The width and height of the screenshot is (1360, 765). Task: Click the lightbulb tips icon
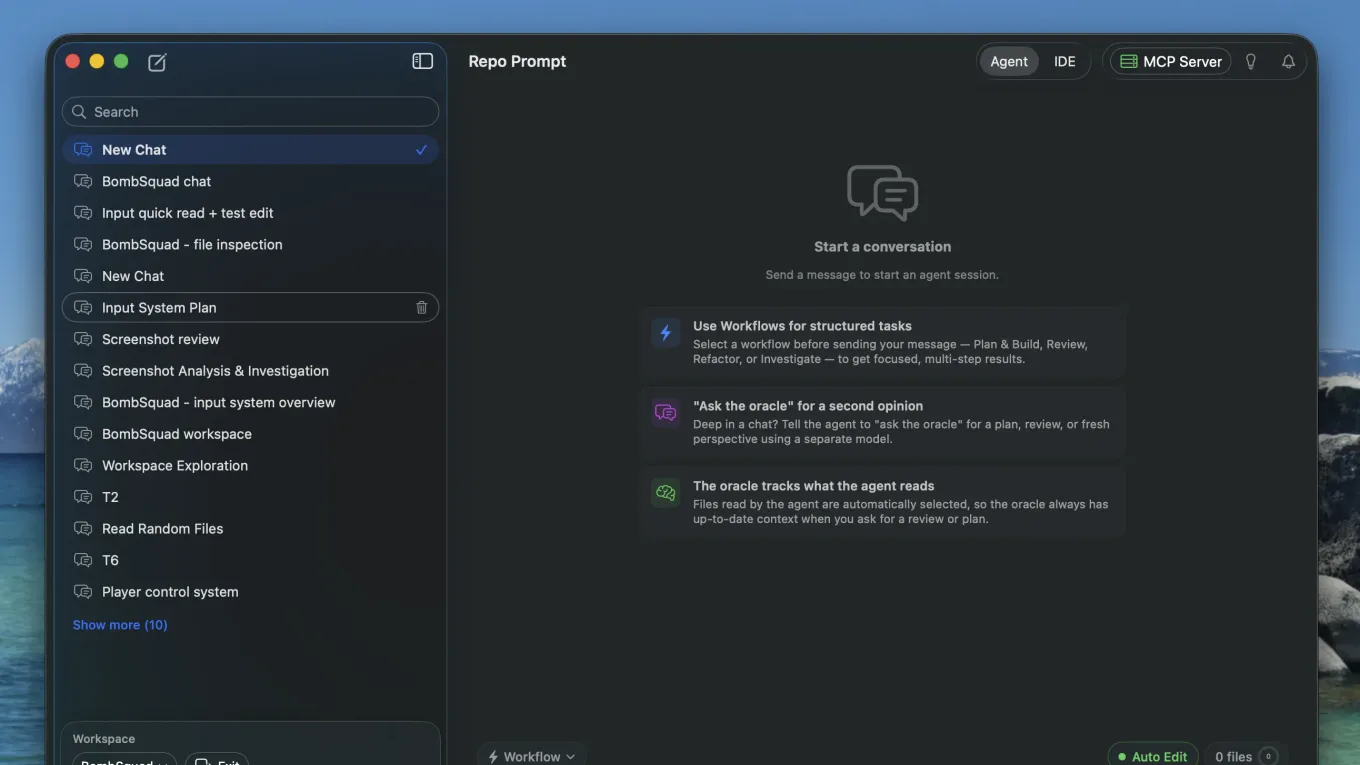click(1250, 61)
